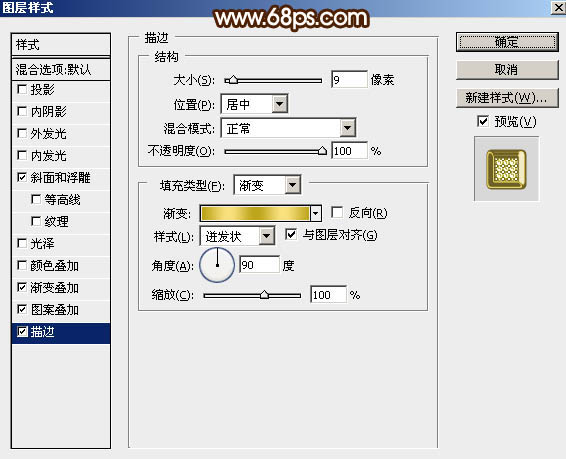
Task: Open the gradient picker arrow
Action: 316,213
